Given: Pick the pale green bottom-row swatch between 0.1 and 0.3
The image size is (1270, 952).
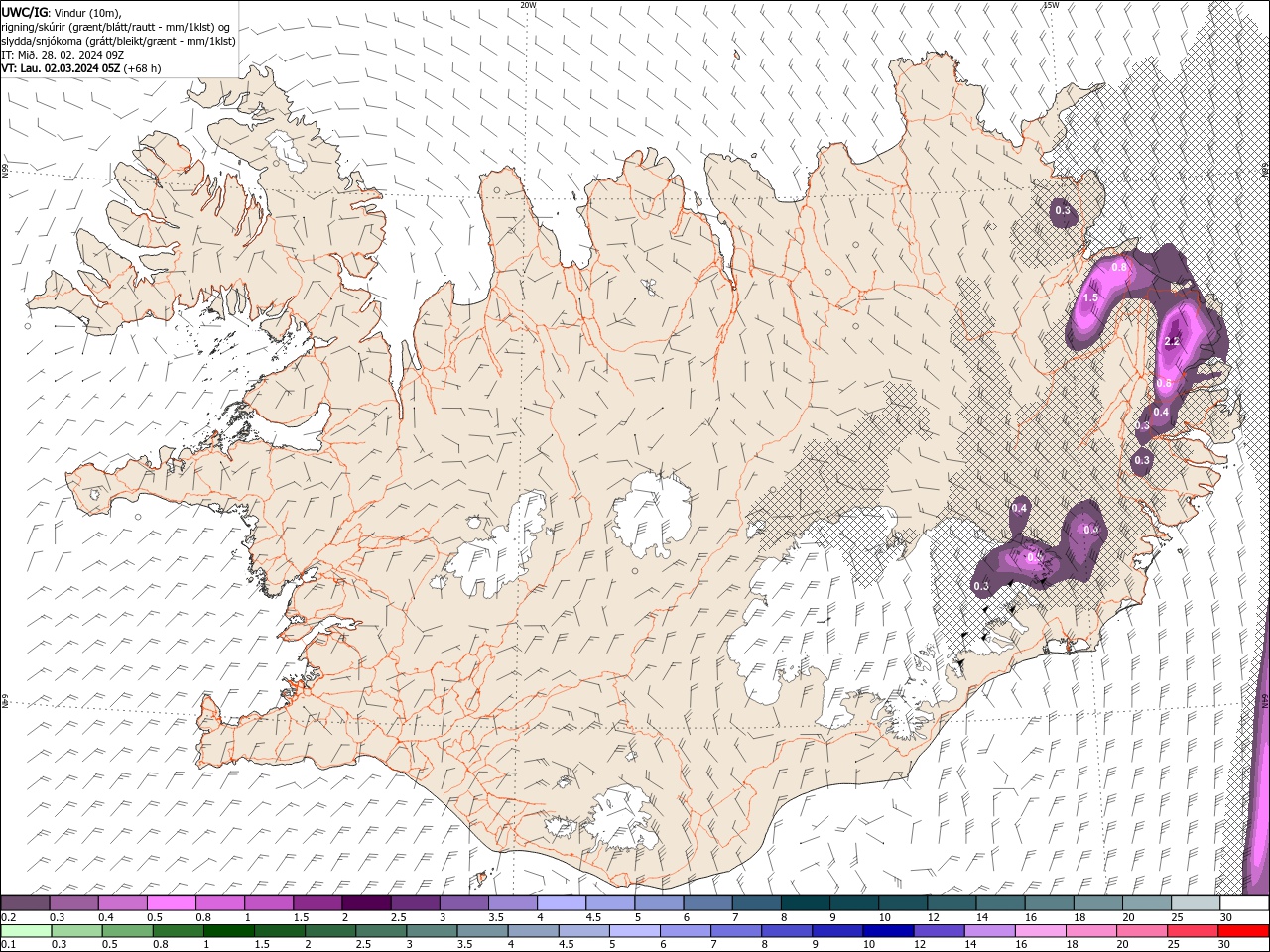Looking at the screenshot, I should point(26,930).
